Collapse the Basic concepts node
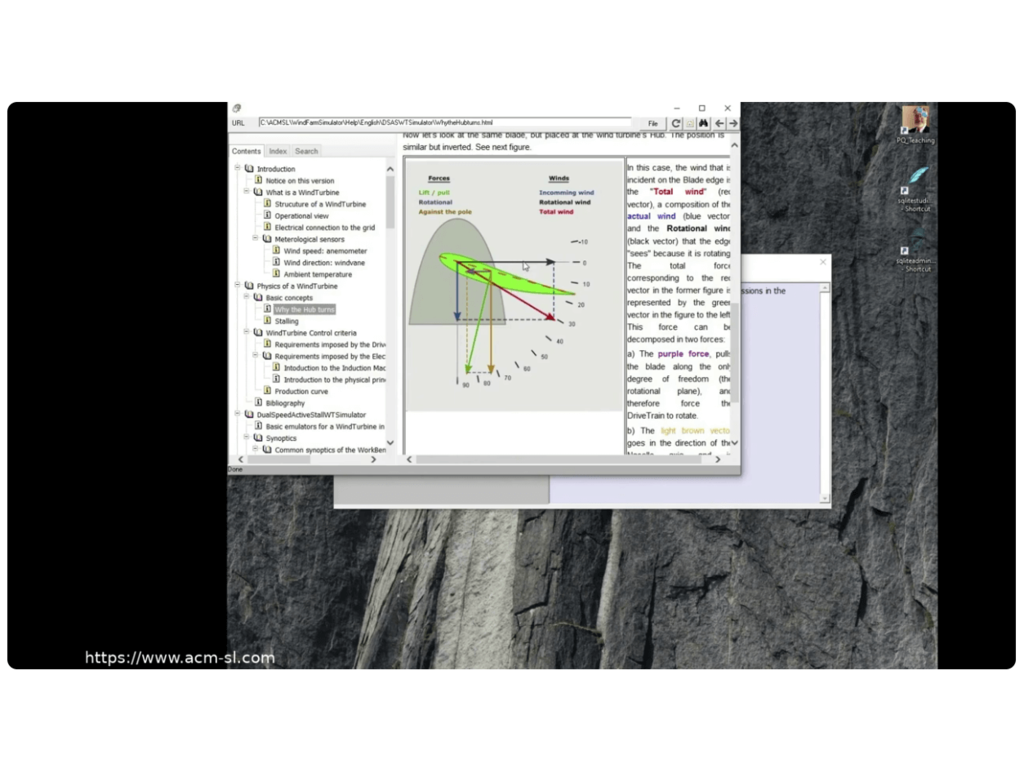Screen dimensions: 1024x768 point(246,296)
